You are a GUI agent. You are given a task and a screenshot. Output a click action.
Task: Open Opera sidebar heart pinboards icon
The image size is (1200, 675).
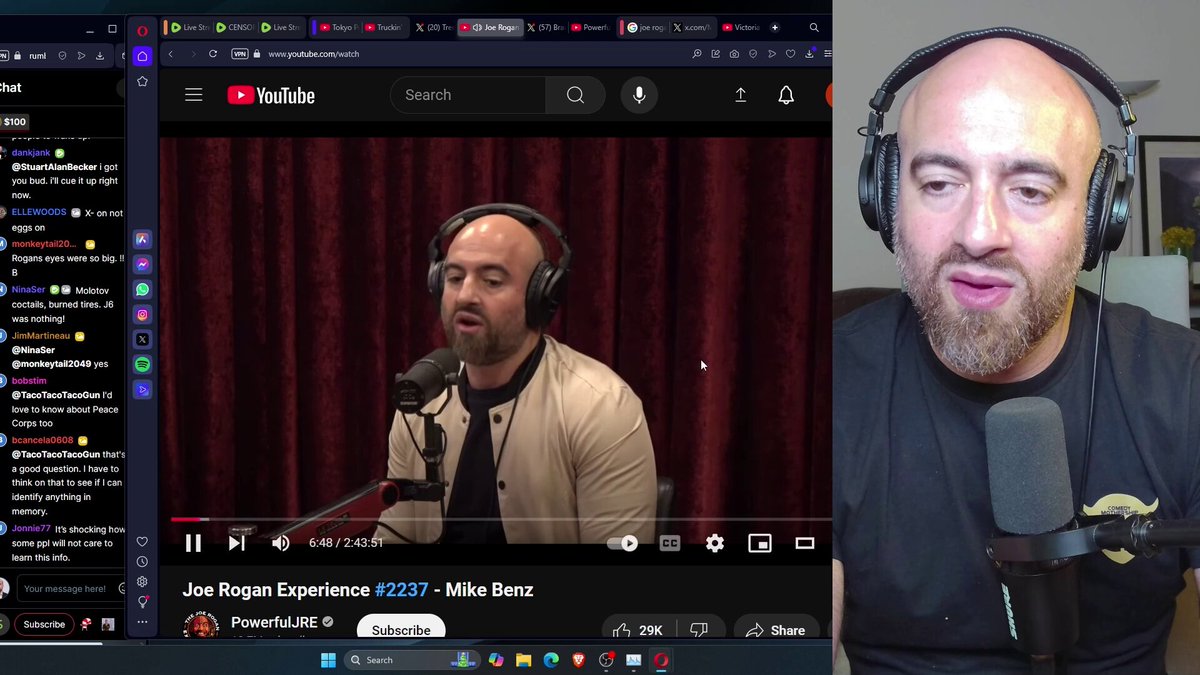[x=142, y=542]
